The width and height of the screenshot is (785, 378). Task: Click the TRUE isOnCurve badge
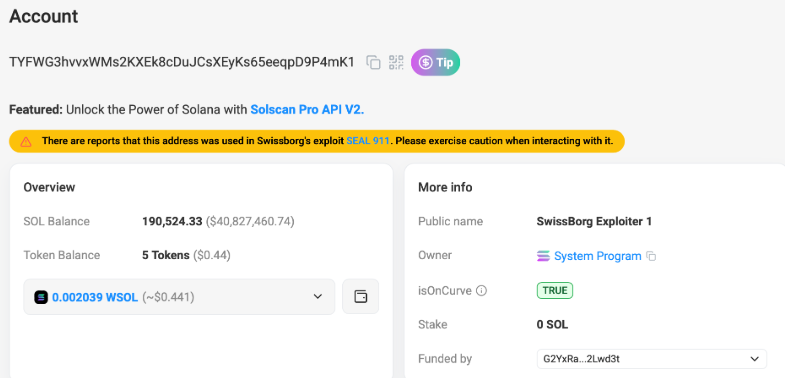(x=555, y=290)
